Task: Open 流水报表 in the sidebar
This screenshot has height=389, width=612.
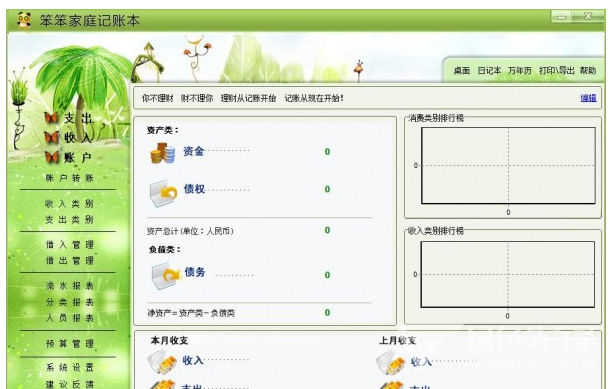Action: [69, 286]
